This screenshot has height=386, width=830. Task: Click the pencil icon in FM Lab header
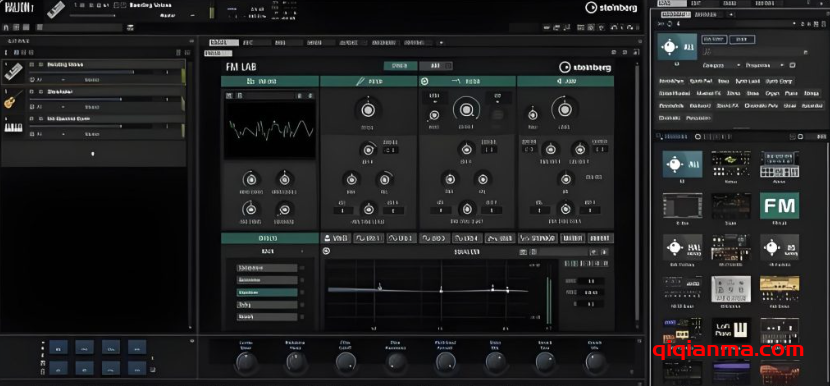coord(360,82)
